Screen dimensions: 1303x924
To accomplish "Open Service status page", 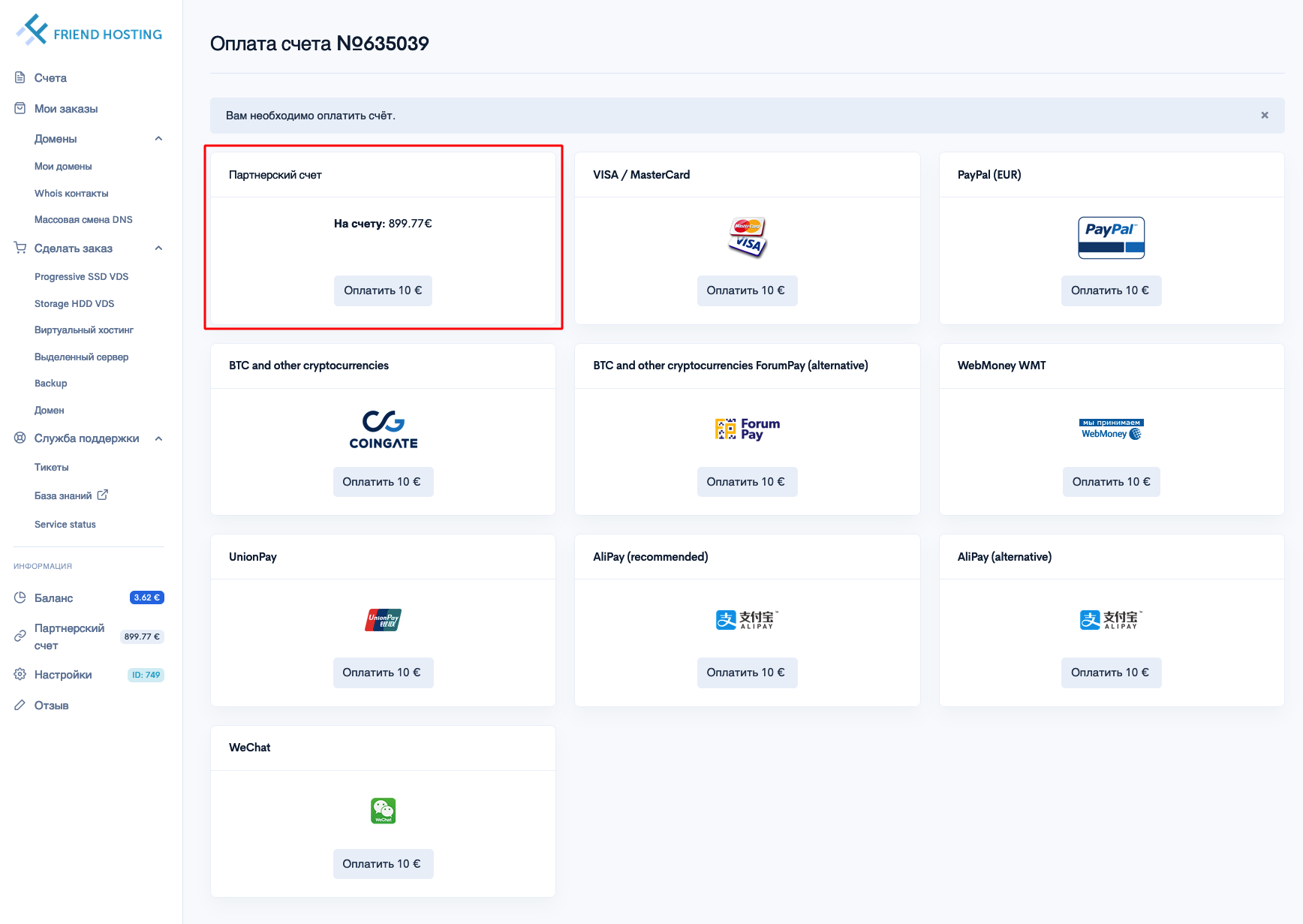I will pyautogui.click(x=65, y=524).
